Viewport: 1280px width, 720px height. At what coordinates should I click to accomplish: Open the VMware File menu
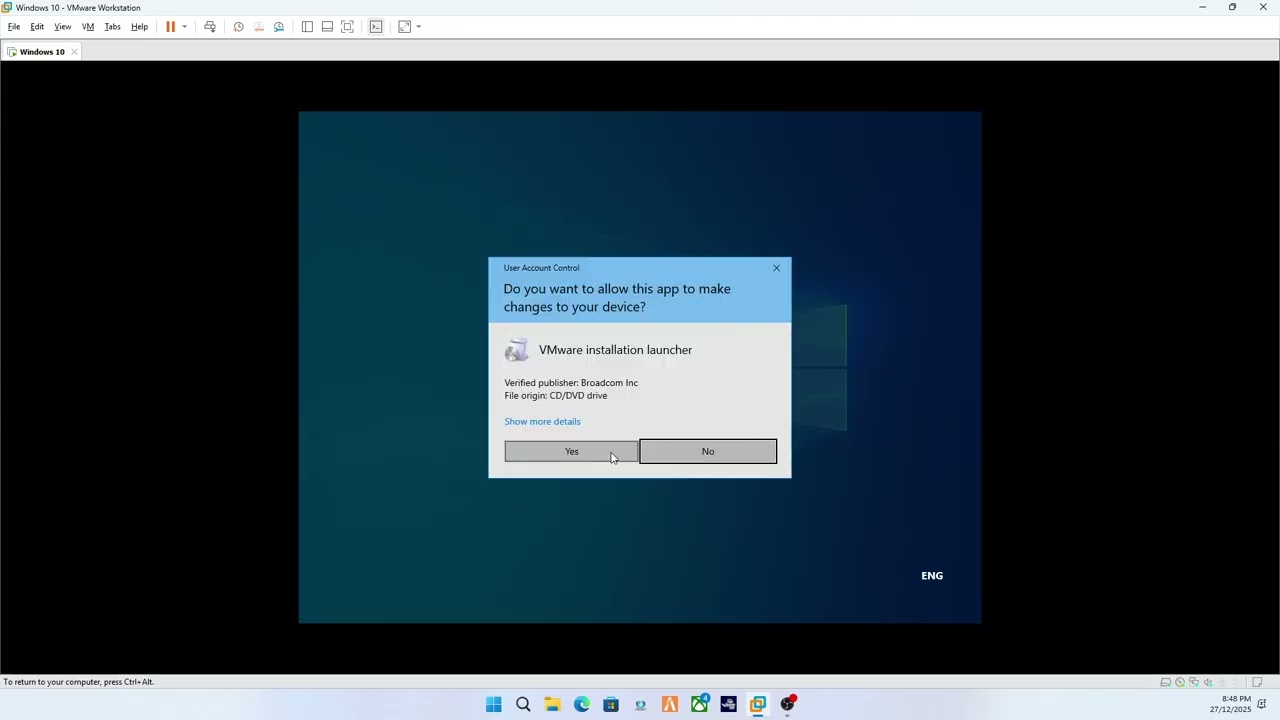pyautogui.click(x=14, y=27)
